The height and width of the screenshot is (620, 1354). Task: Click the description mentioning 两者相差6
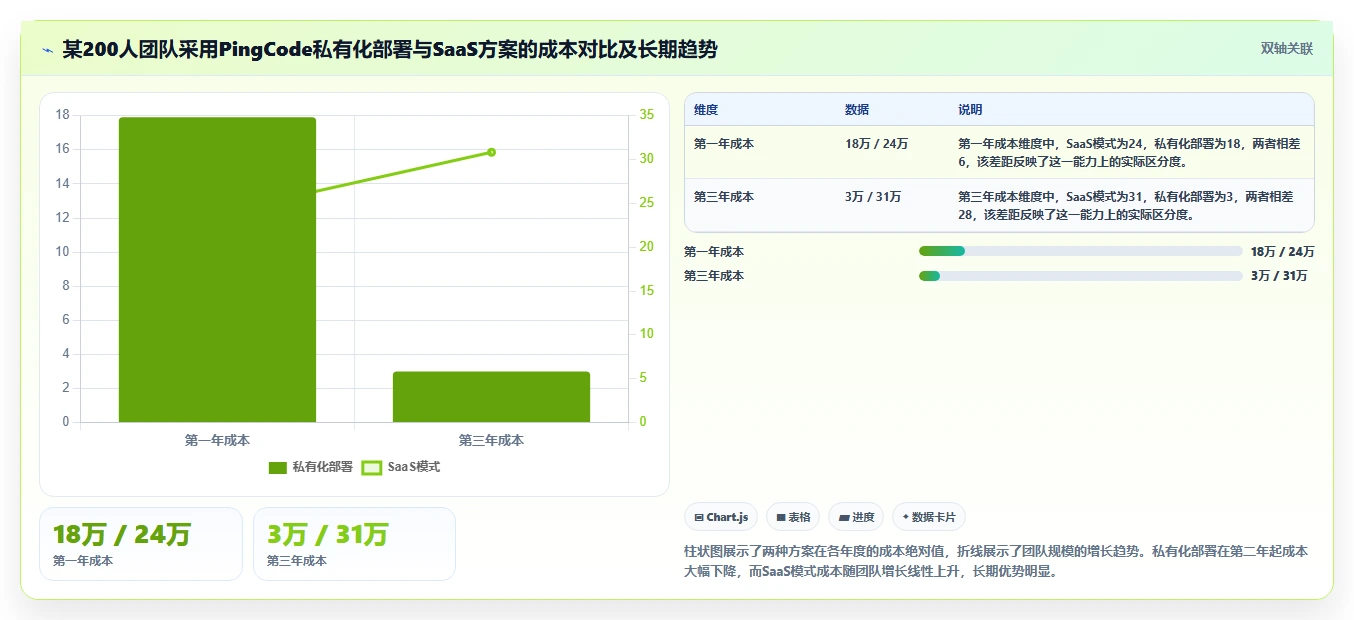(1129, 153)
